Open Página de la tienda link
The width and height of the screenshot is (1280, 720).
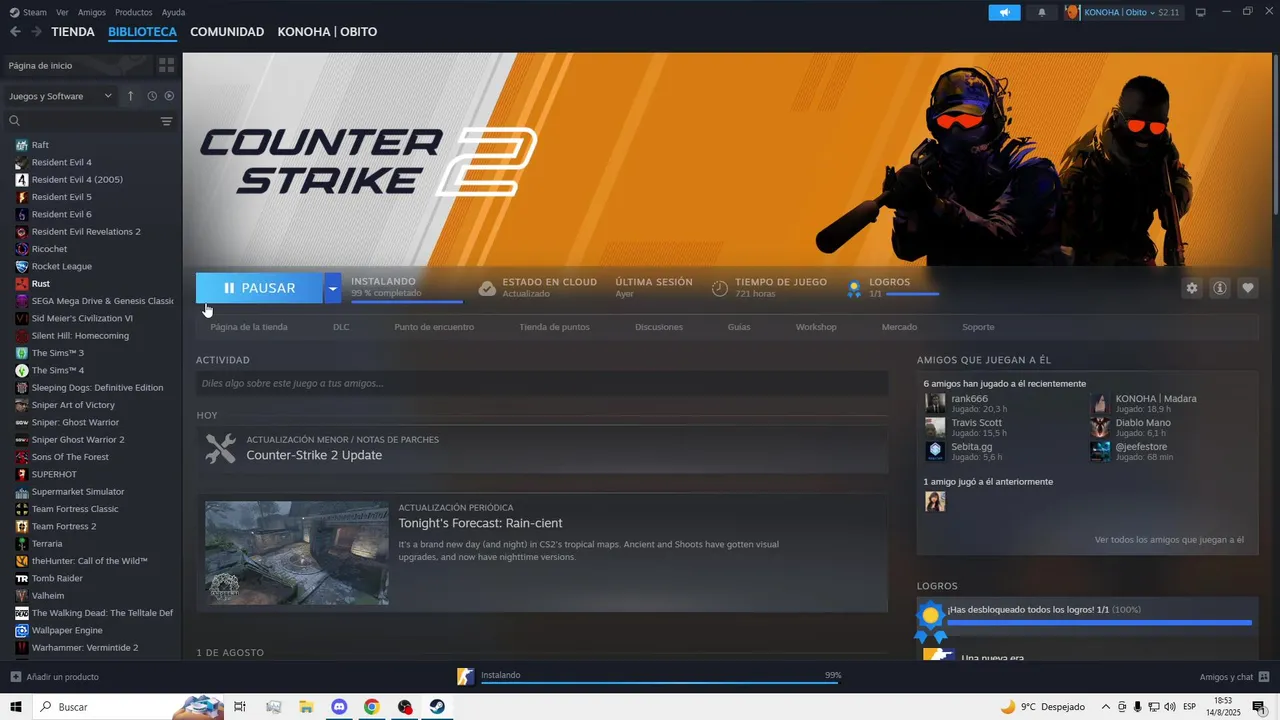pyautogui.click(x=249, y=327)
